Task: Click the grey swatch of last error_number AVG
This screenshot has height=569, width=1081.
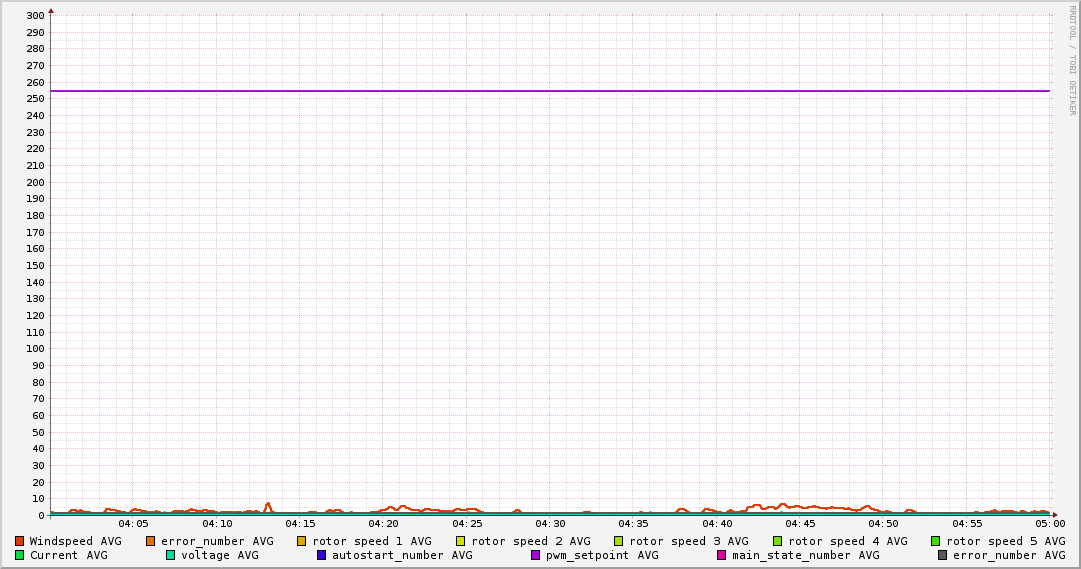Action: 942,555
